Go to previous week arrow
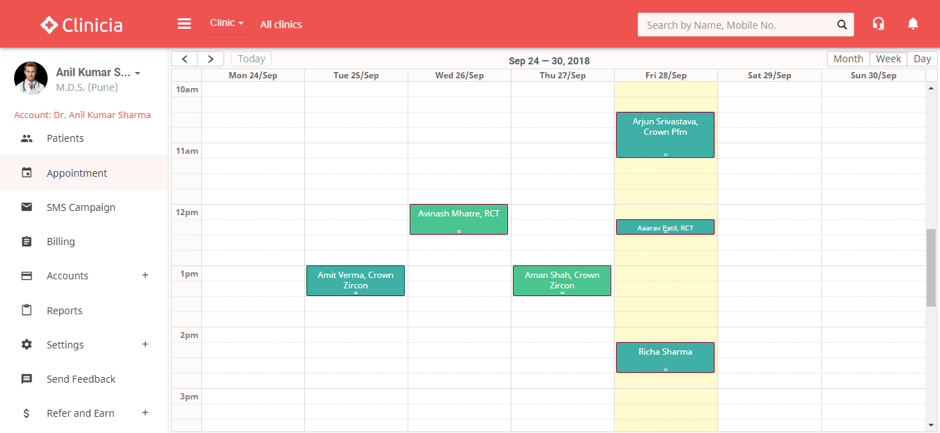 coord(185,59)
